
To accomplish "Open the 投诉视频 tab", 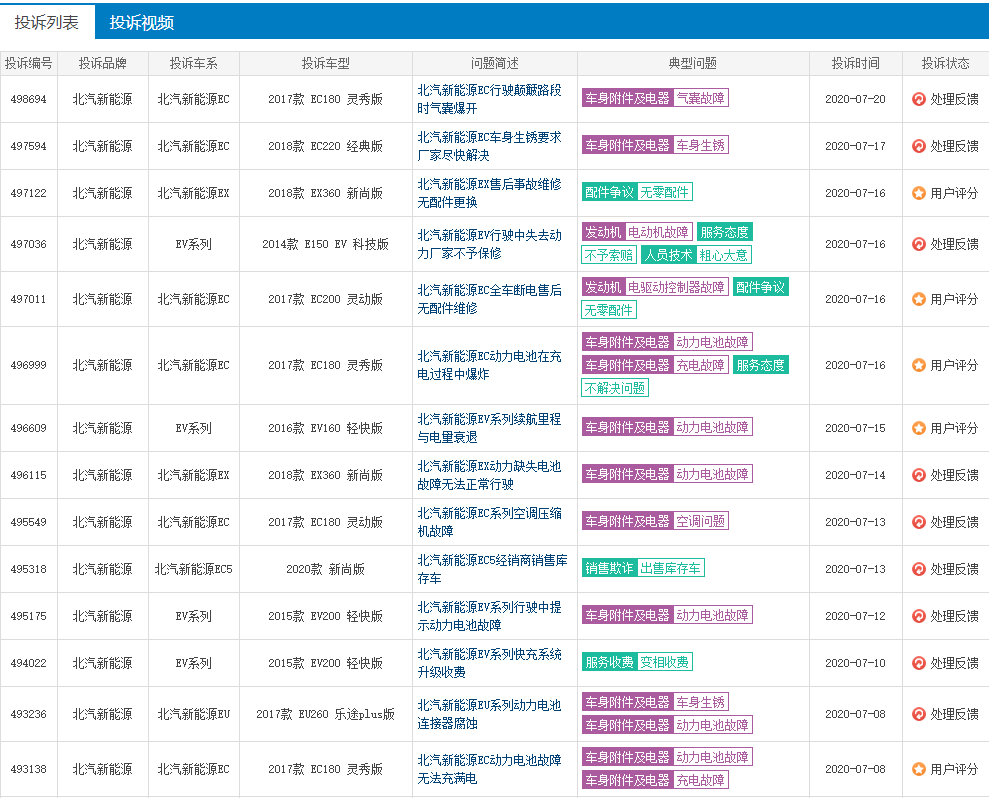I will 141,23.
